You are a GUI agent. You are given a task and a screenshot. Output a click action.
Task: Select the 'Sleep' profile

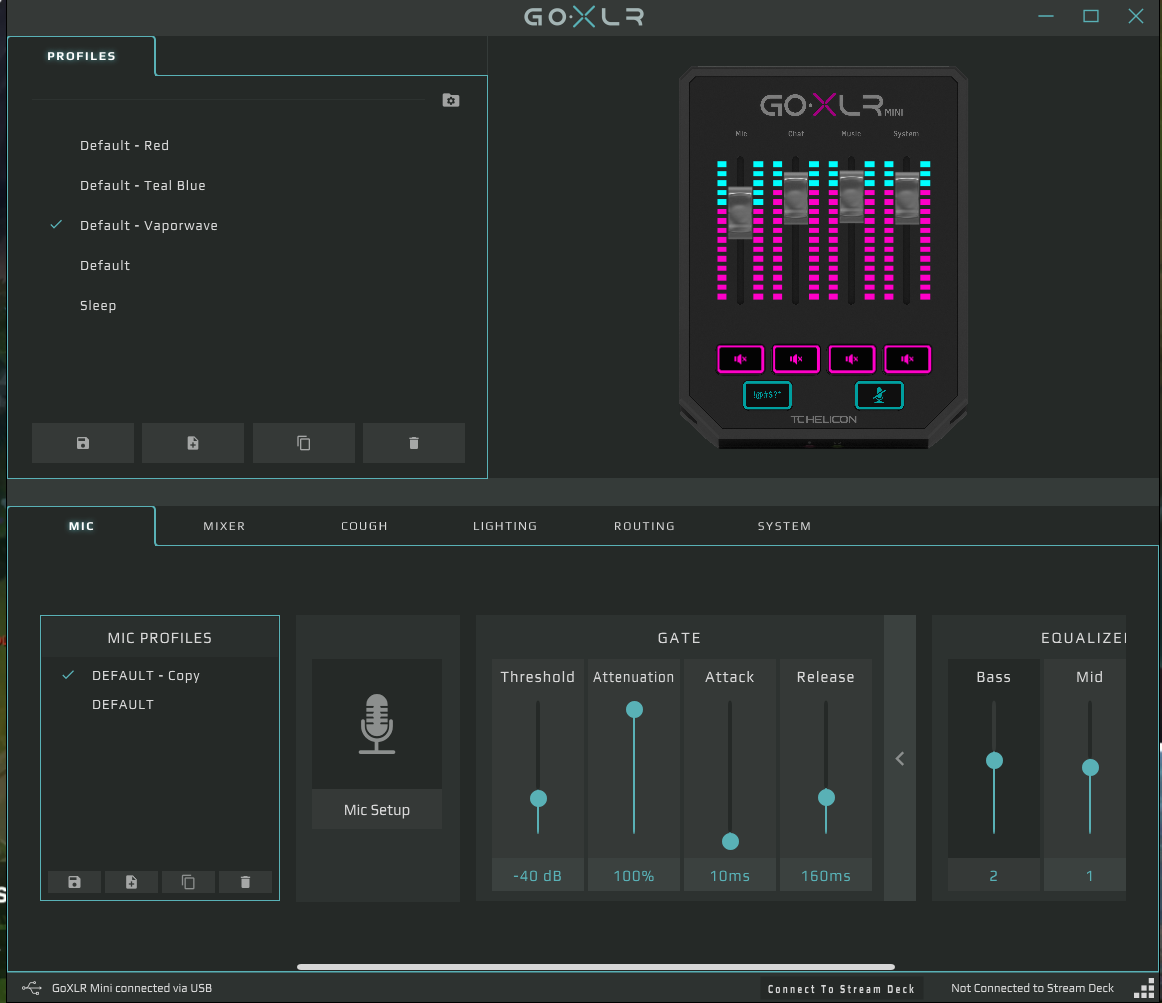[98, 305]
